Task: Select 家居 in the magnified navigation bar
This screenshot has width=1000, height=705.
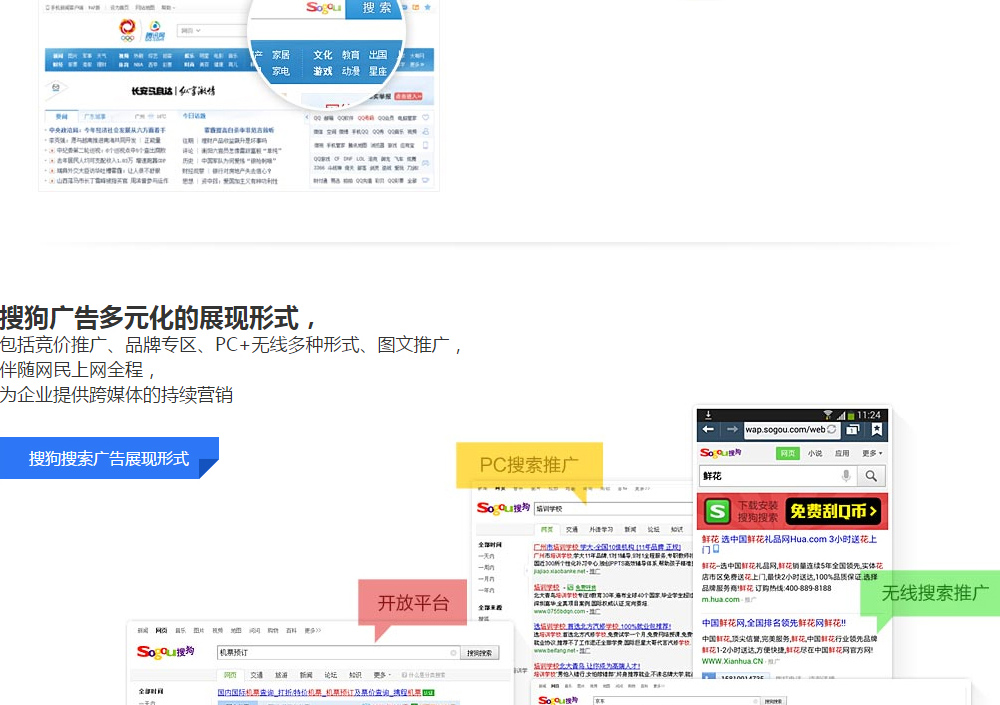Action: (281, 55)
